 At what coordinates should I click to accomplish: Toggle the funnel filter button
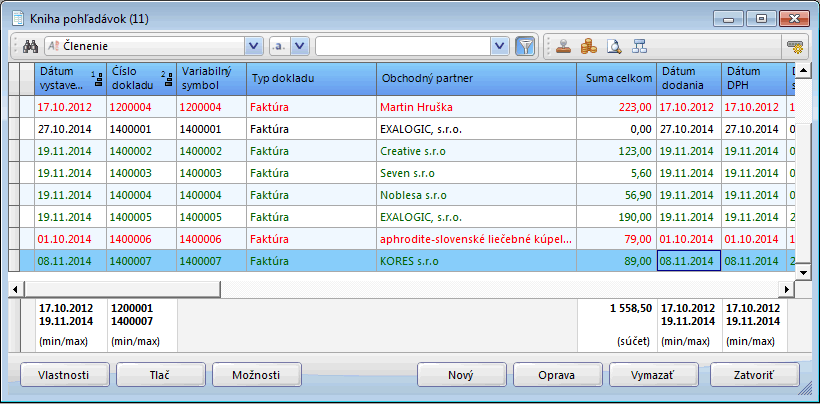525,46
